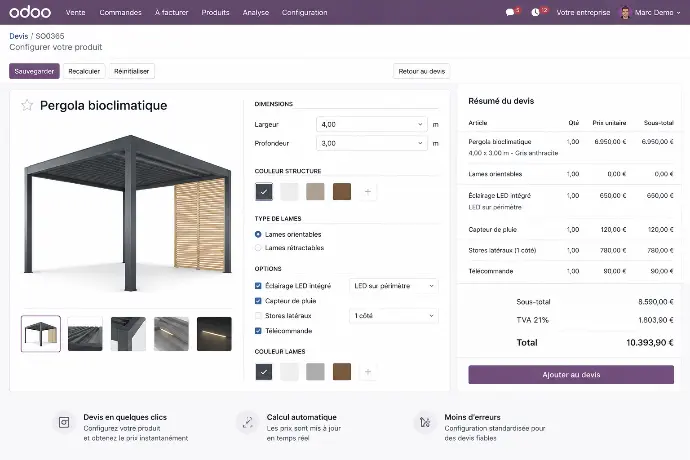Click Télécommande row in summary

[x=571, y=271]
